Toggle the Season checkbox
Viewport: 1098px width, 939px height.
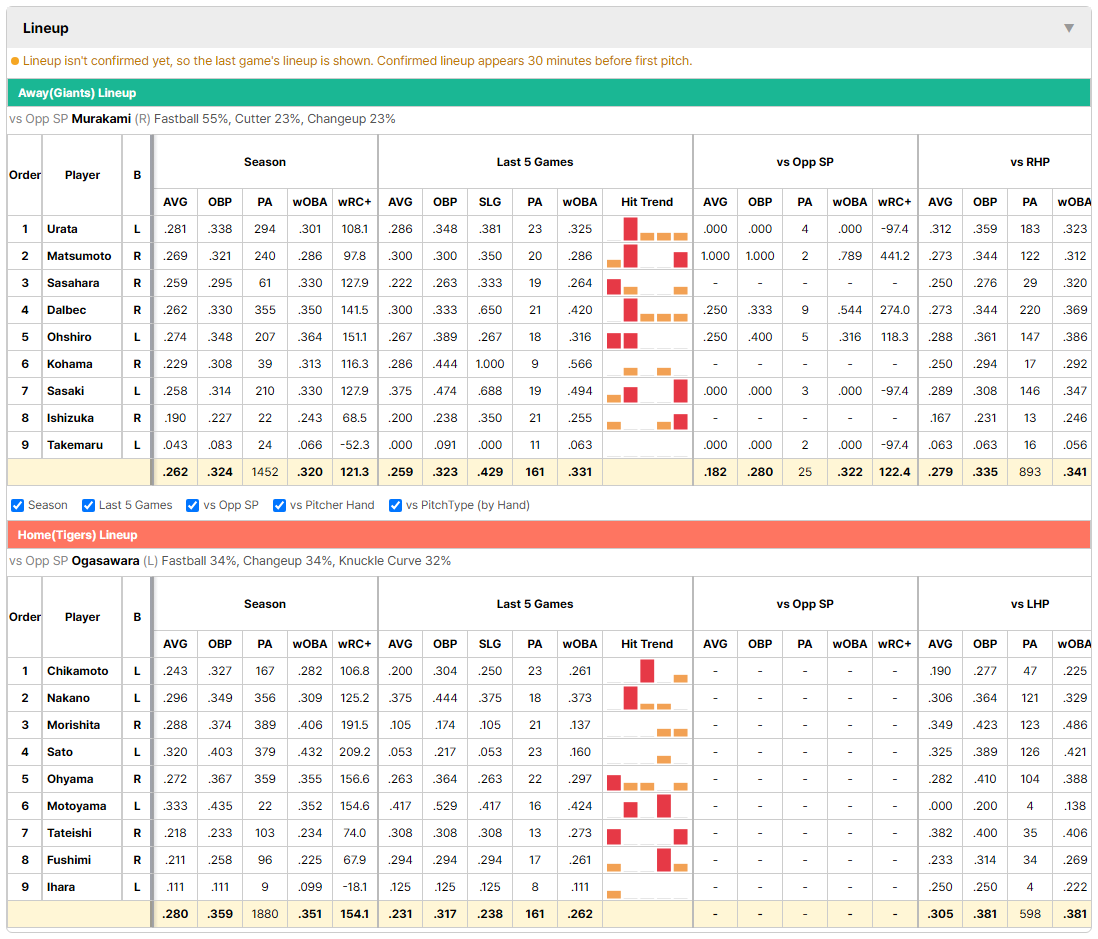point(18,506)
